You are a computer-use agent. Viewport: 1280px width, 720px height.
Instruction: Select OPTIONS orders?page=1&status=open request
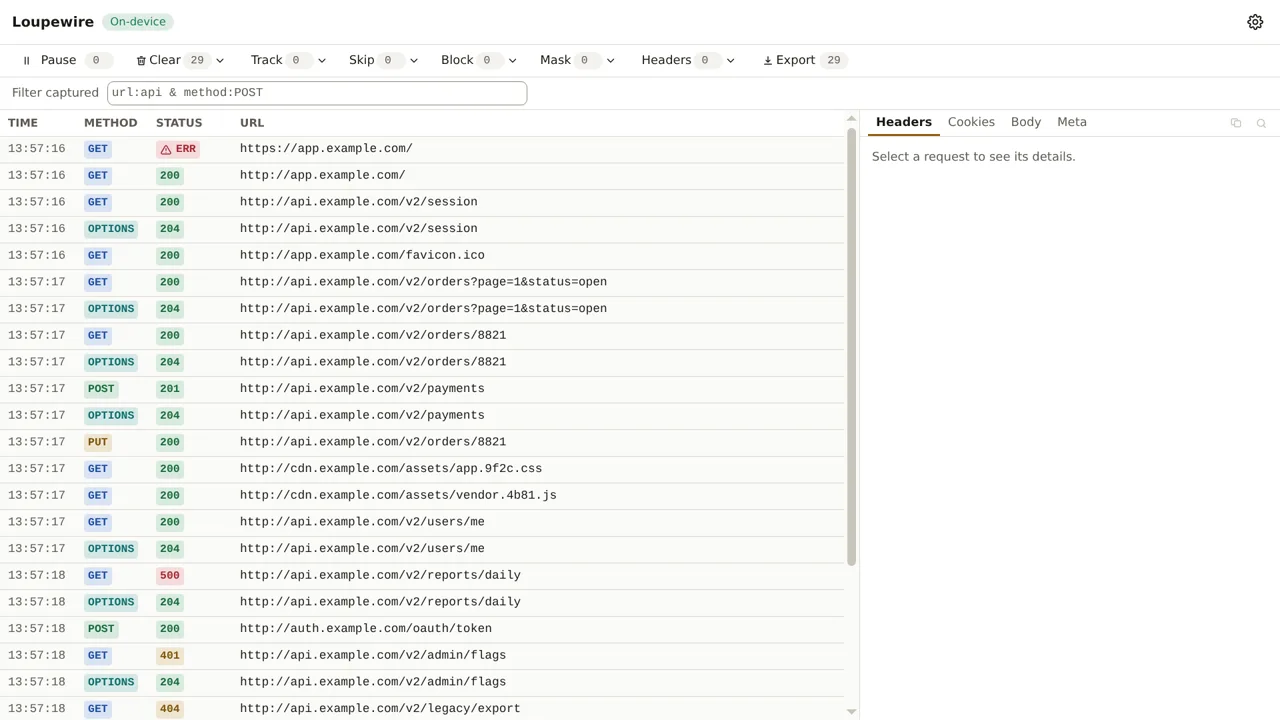(422, 309)
